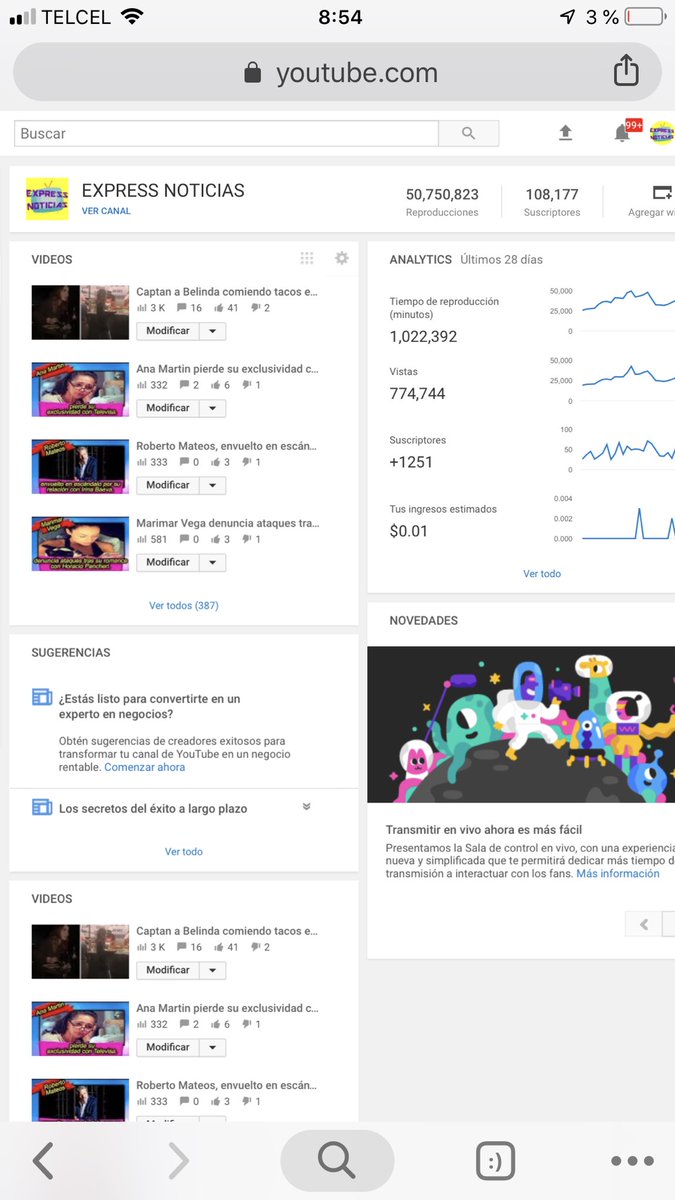
Task: Open the notifications bell with 99+ badge
Action: [x=624, y=131]
